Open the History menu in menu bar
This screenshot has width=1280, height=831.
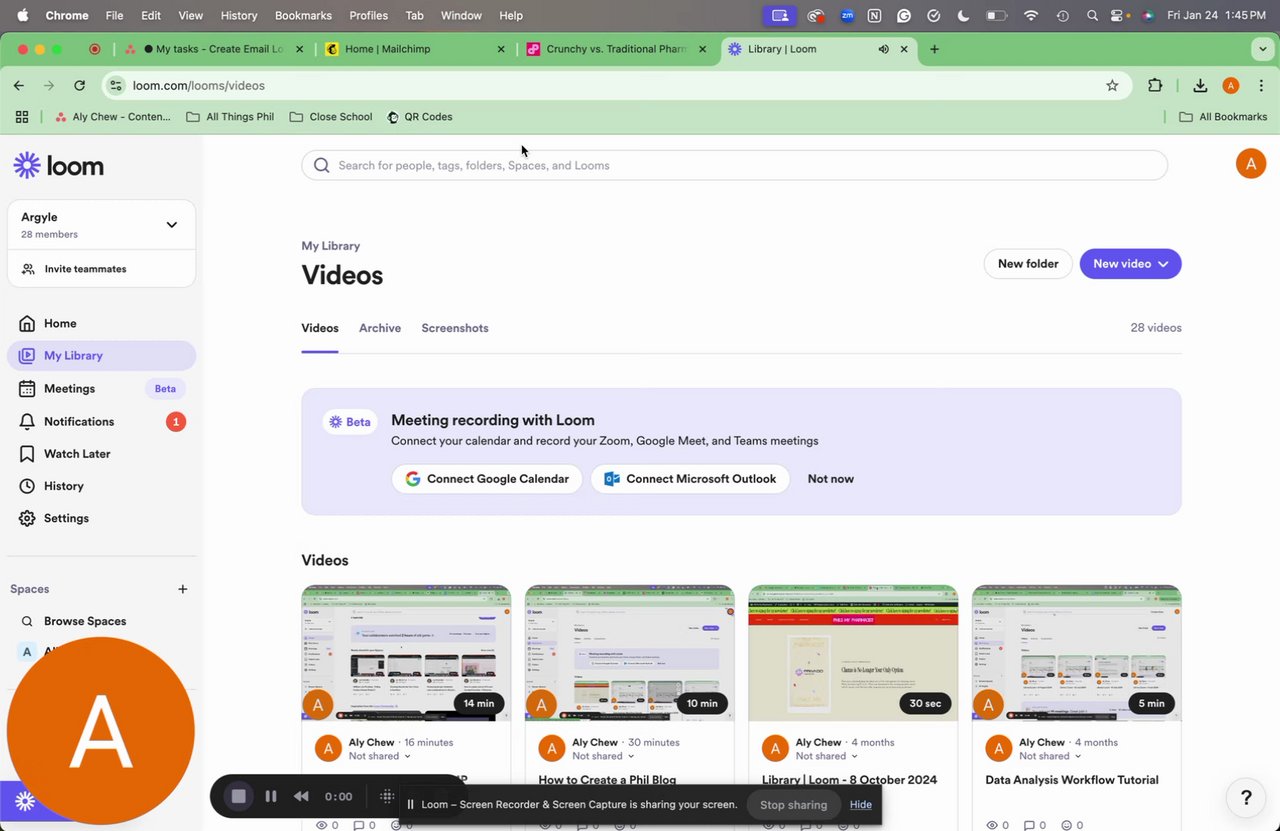(238, 15)
